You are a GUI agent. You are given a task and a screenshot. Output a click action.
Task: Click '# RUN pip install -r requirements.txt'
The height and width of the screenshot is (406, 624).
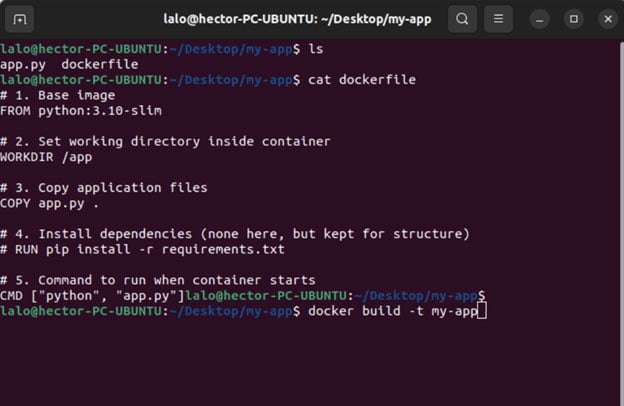click(x=142, y=250)
